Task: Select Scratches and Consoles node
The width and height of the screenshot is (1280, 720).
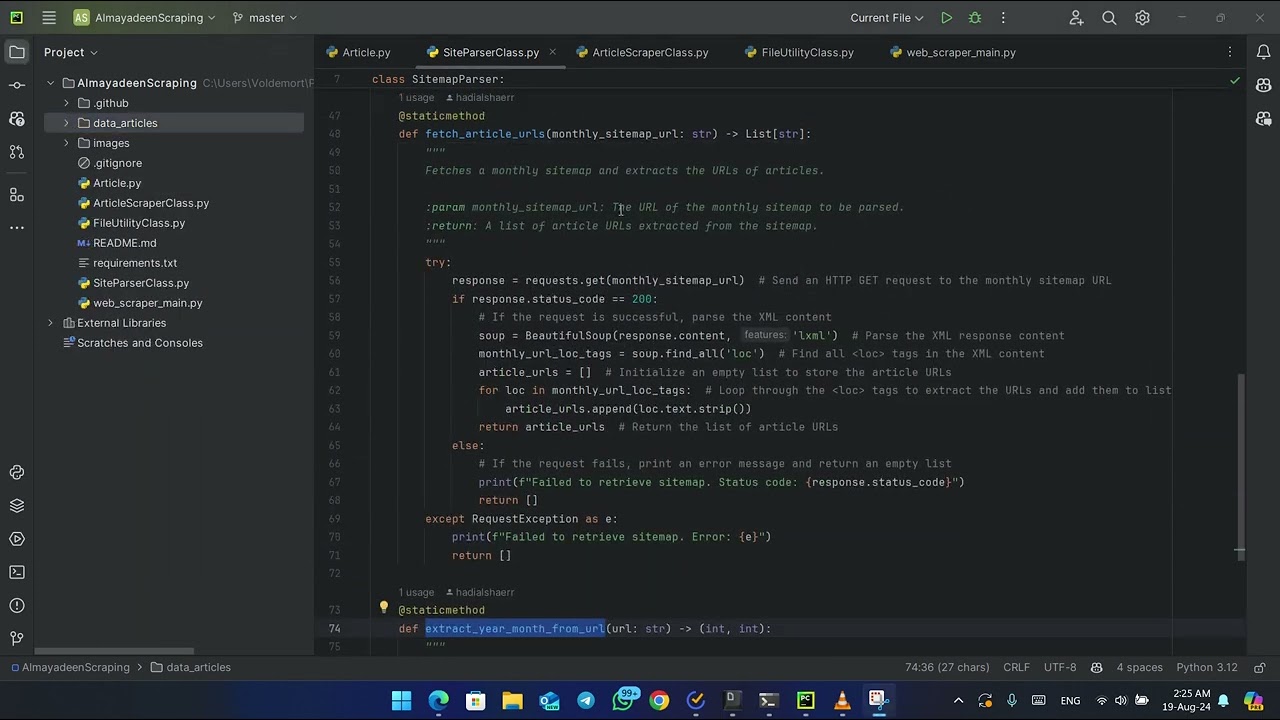Action: point(139,343)
